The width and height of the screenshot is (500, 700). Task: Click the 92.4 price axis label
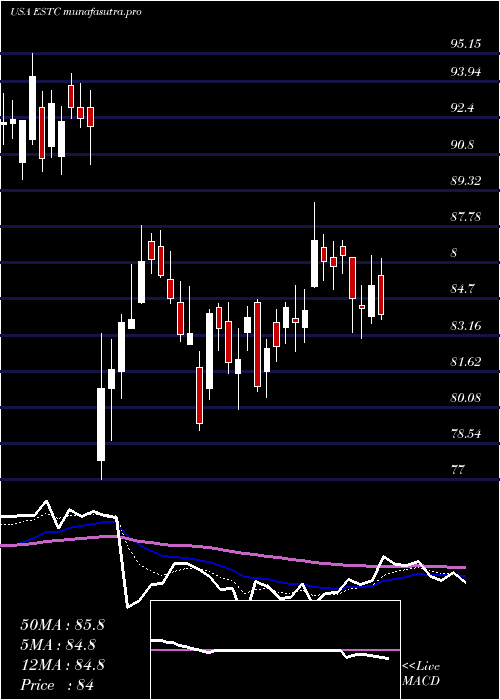(463, 108)
